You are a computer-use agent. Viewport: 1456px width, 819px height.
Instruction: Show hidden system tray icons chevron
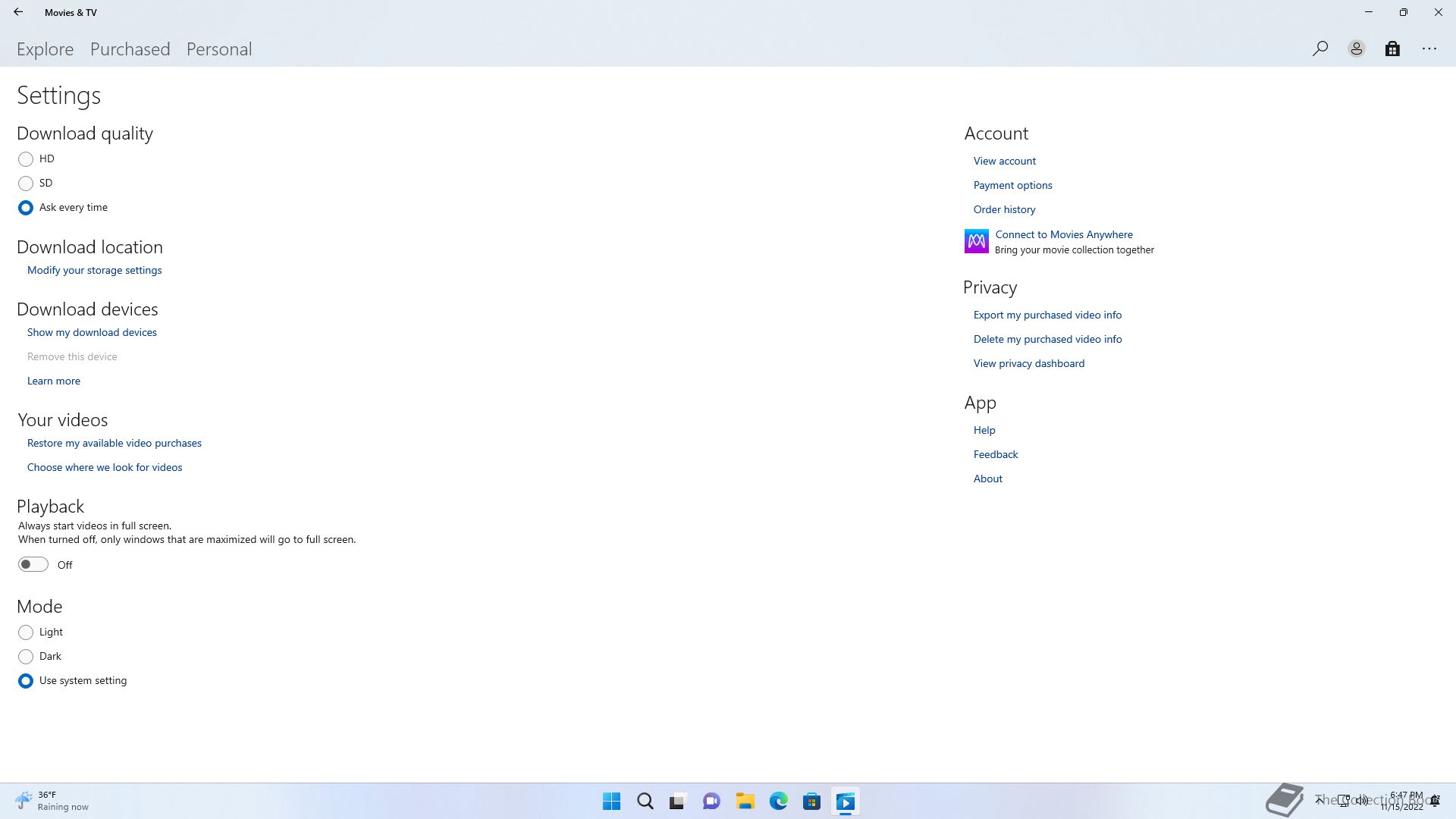pos(1319,800)
